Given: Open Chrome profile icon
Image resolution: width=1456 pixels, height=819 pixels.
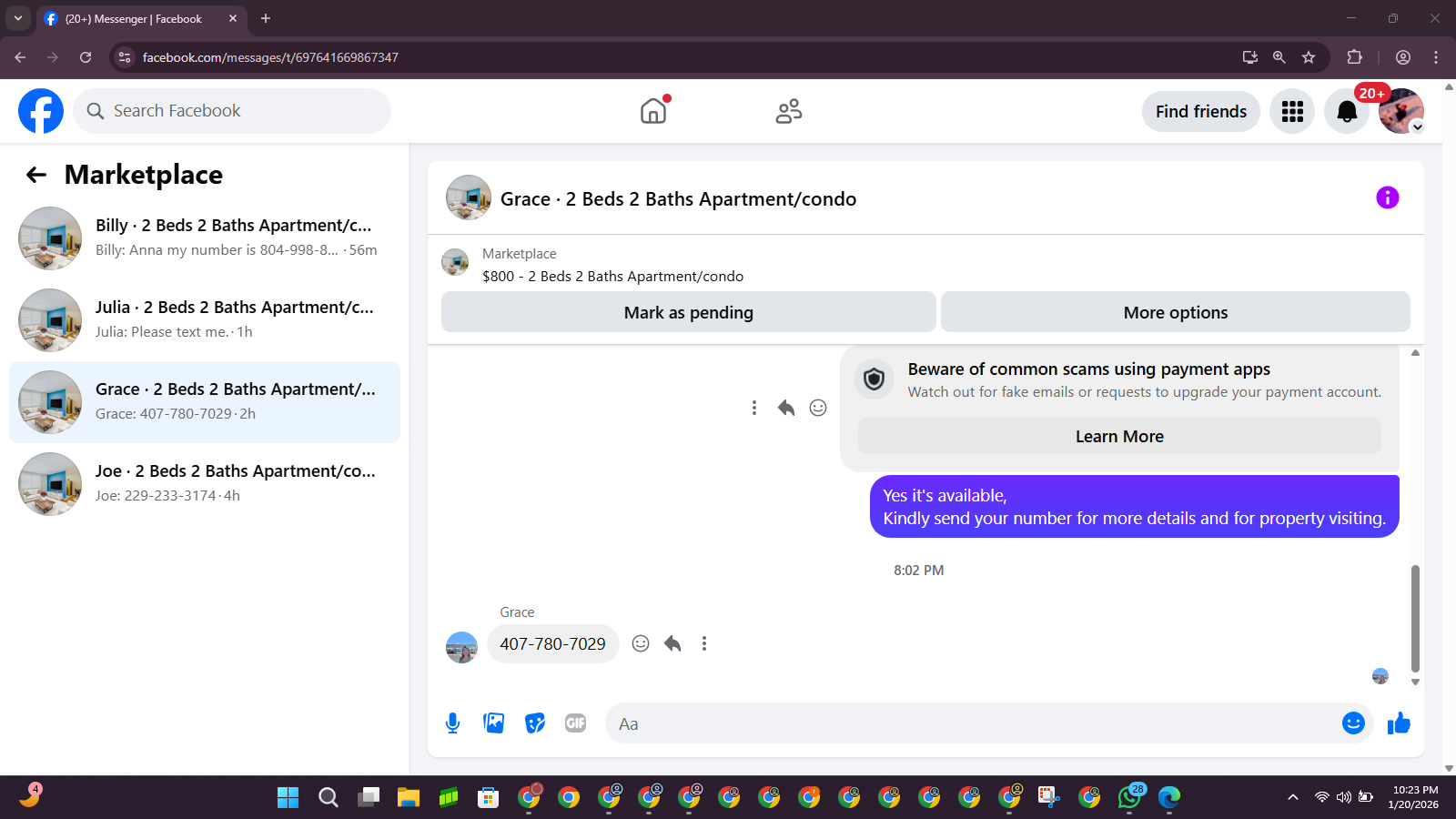Looking at the screenshot, I should (1403, 57).
